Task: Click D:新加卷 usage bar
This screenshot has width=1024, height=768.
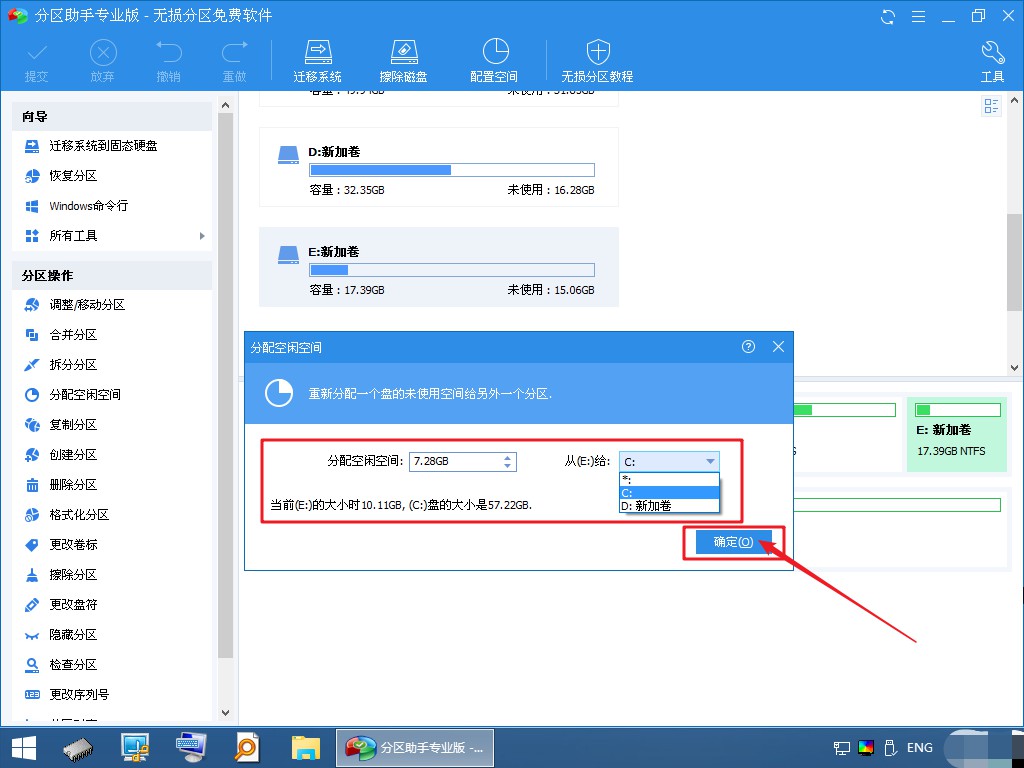Action: 452,170
